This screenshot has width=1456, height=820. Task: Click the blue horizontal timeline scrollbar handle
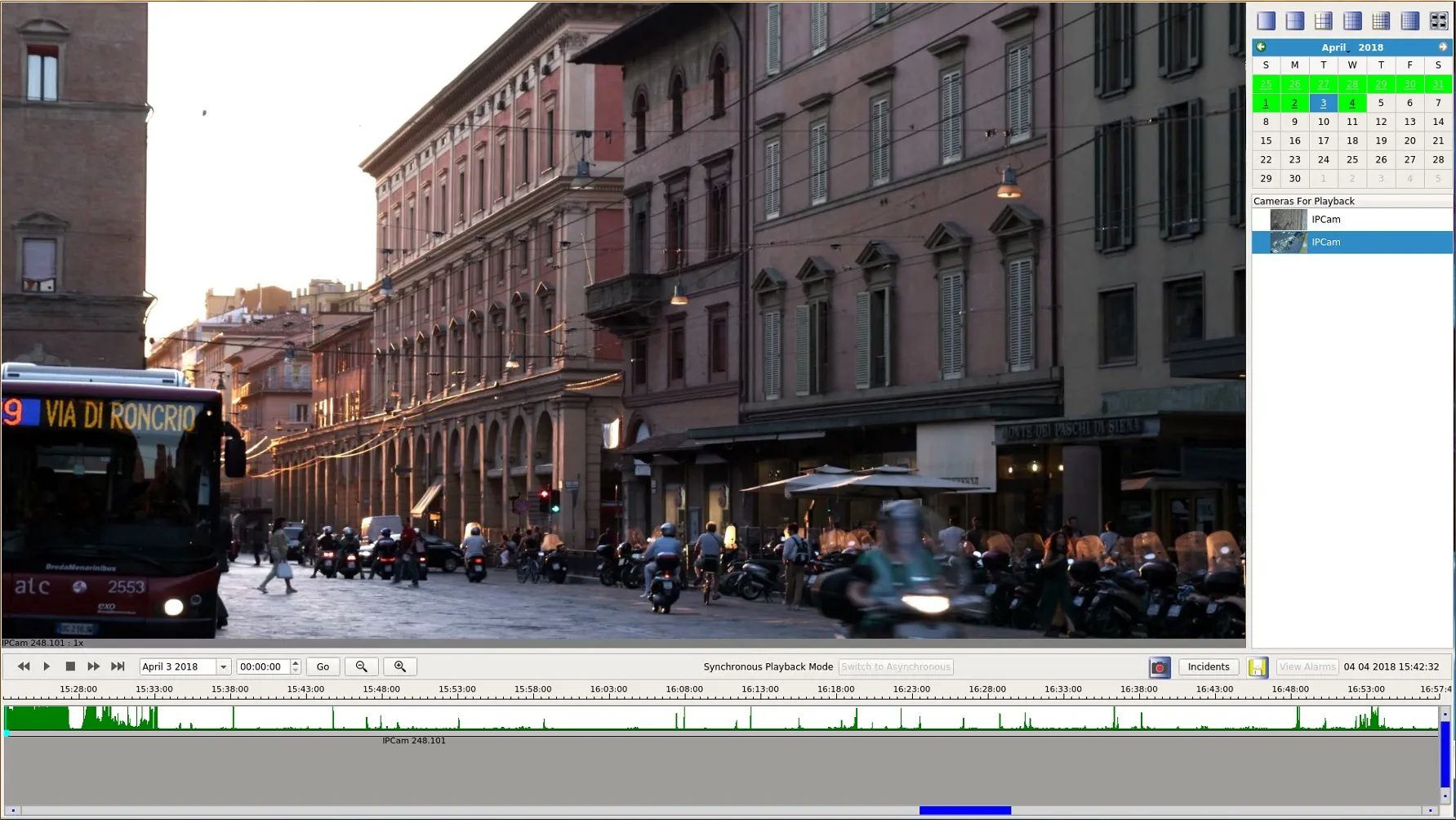965,810
